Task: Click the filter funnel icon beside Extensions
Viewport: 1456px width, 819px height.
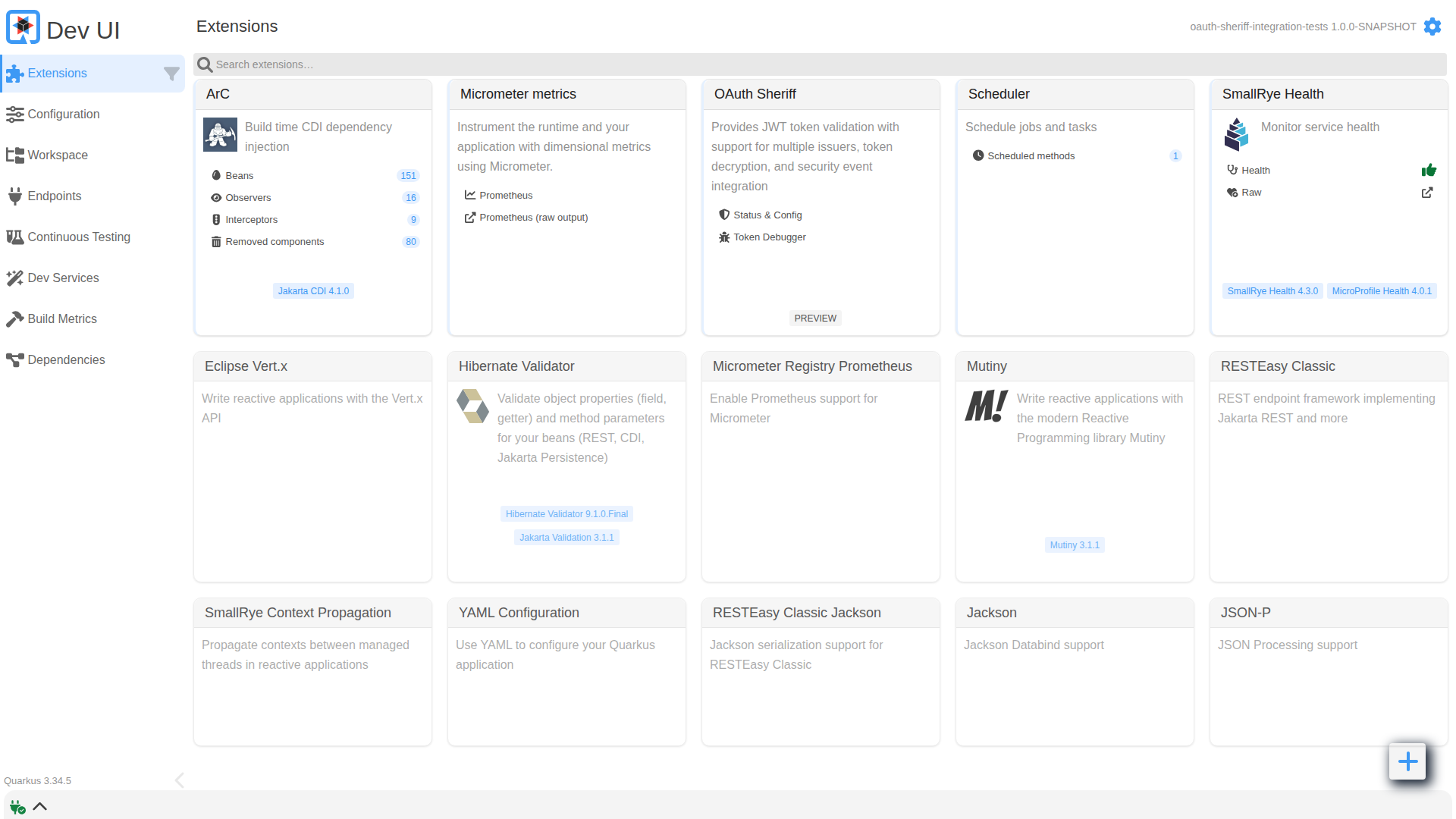Action: (171, 74)
